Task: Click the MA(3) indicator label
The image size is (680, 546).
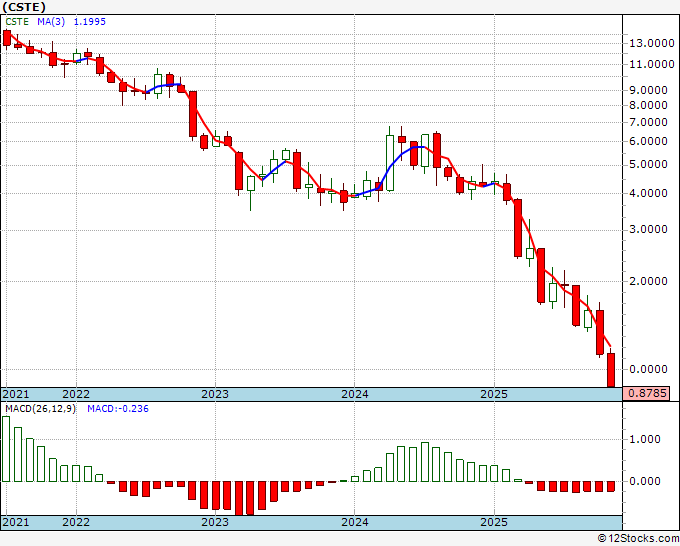Action: point(51,21)
